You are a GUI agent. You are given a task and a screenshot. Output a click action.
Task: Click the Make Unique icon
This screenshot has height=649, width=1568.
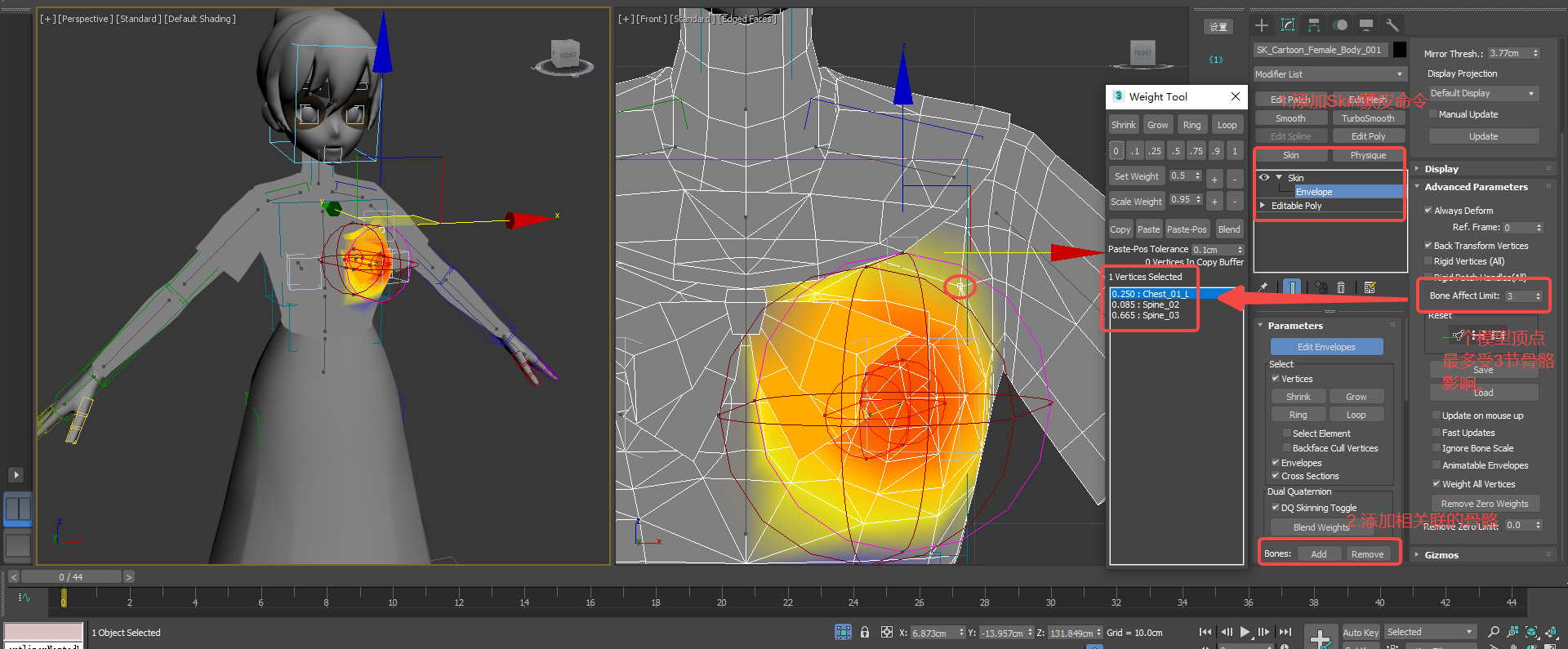[1321, 287]
